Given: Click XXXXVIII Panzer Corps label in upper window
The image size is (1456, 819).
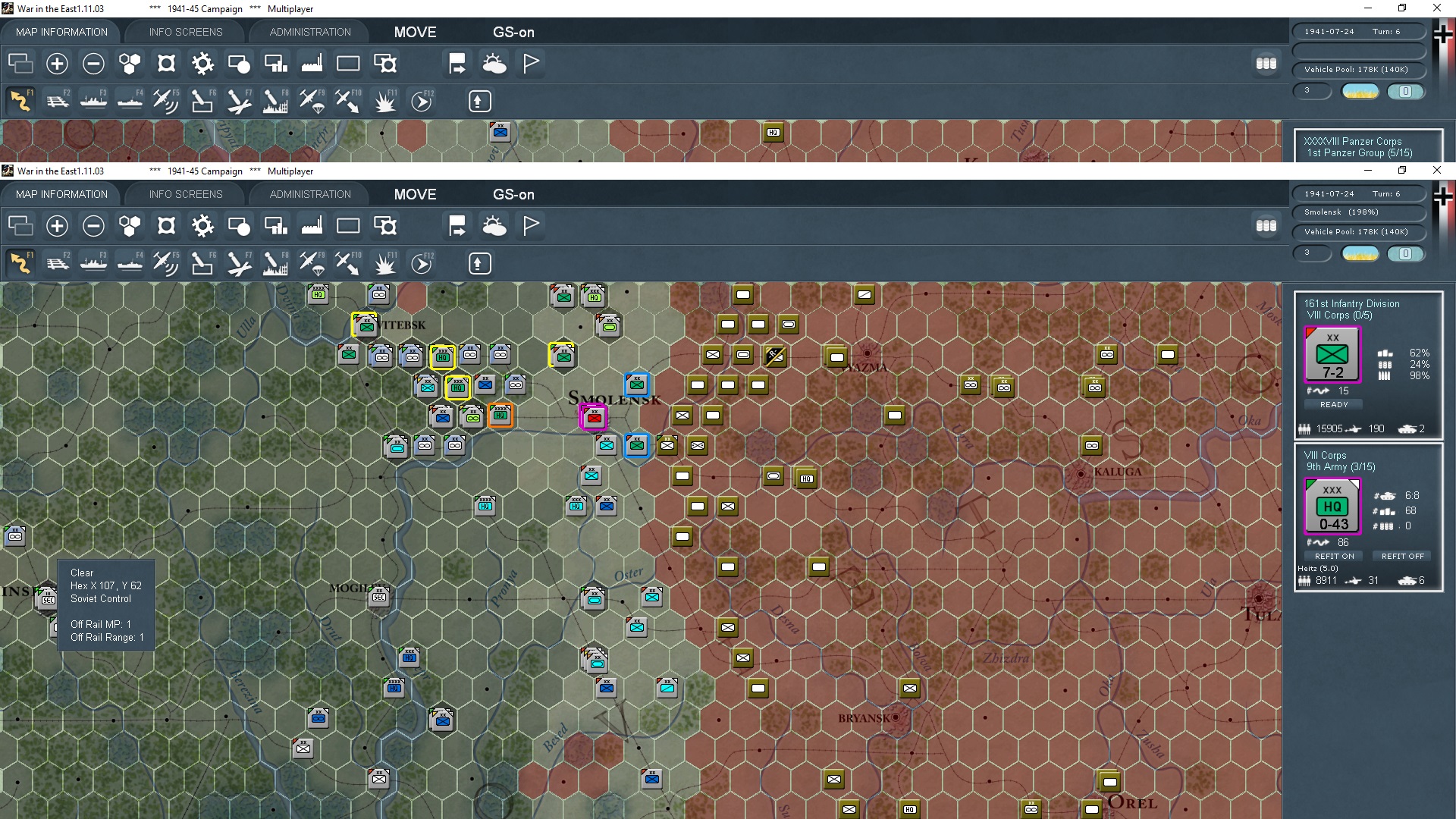Looking at the screenshot, I should [1352, 141].
